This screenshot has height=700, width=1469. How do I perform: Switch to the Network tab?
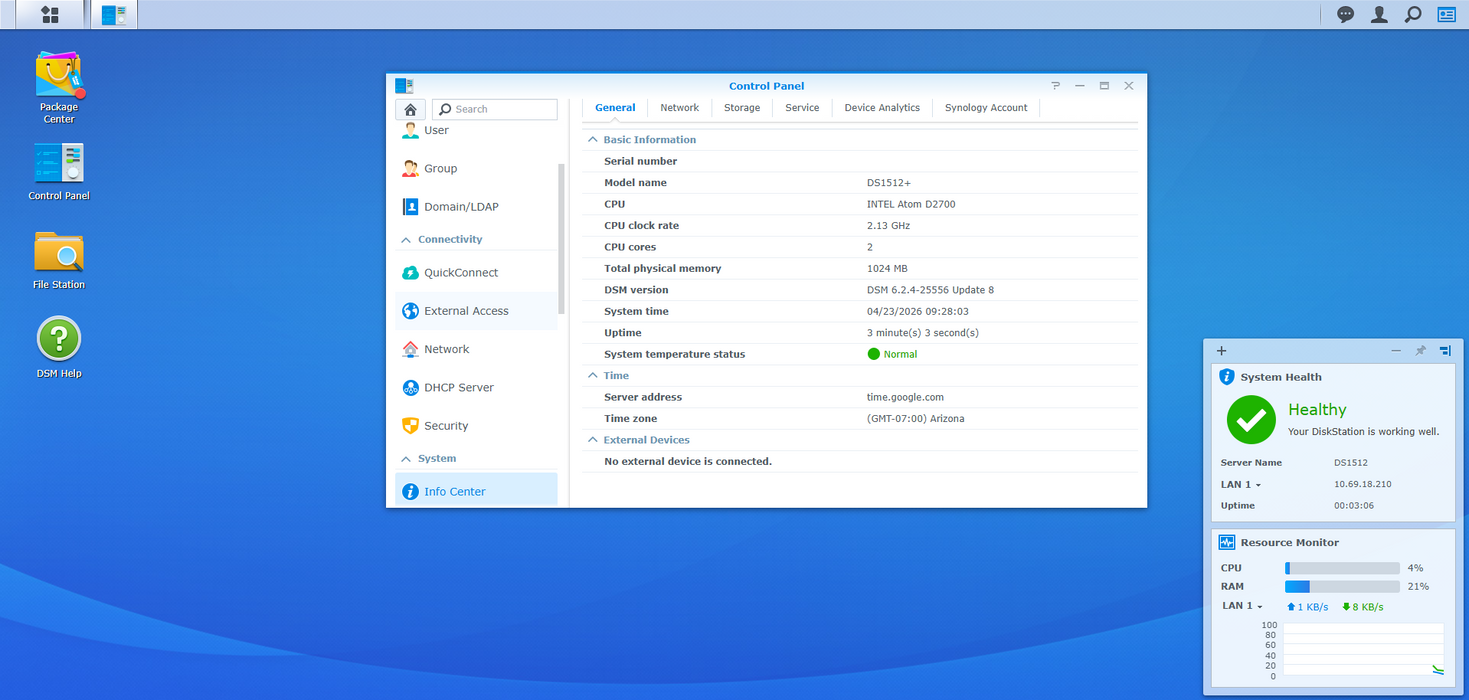680,108
